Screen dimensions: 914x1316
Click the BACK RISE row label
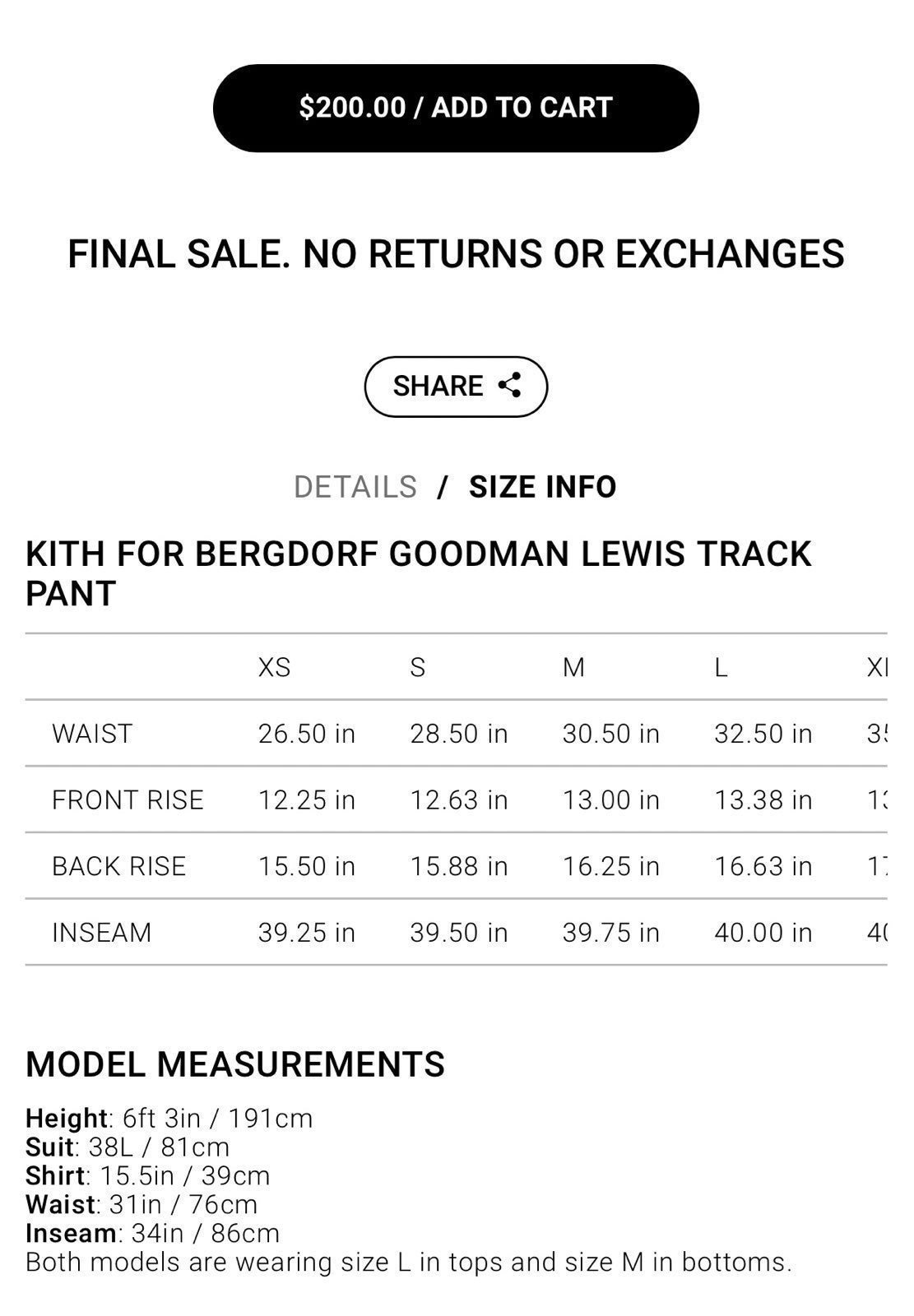(119, 866)
